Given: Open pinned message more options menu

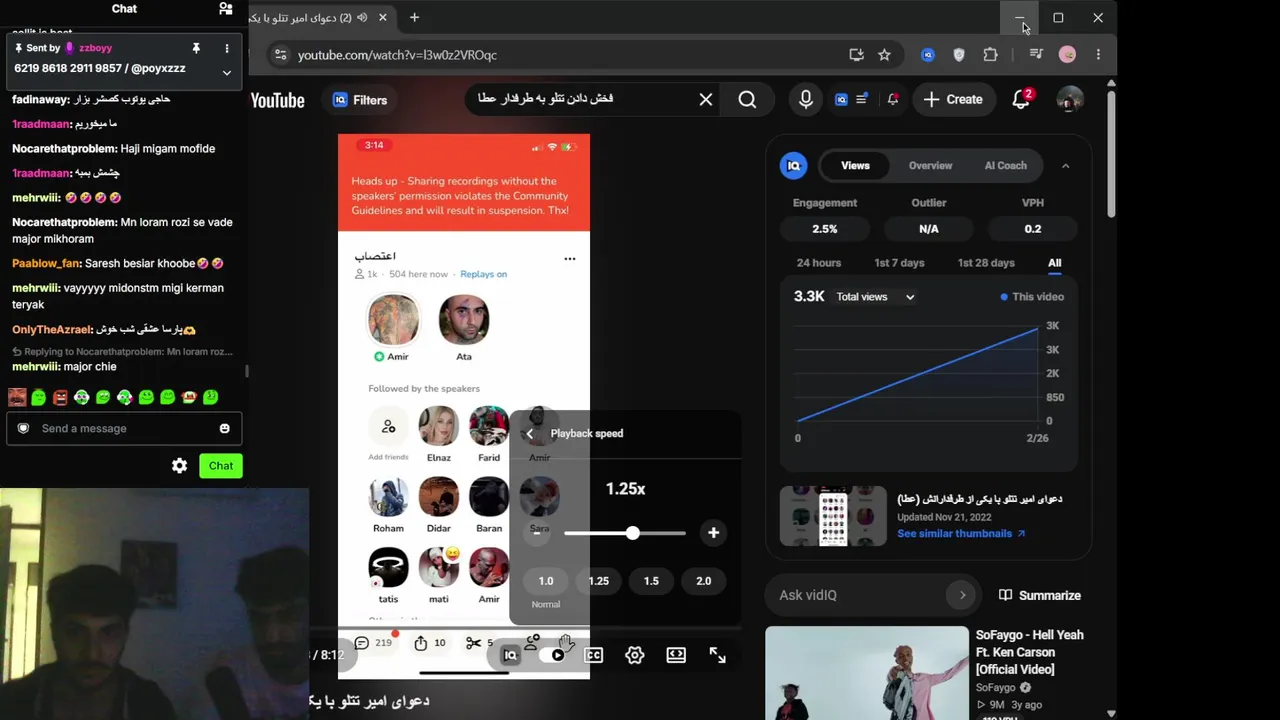Looking at the screenshot, I should coord(227,48).
